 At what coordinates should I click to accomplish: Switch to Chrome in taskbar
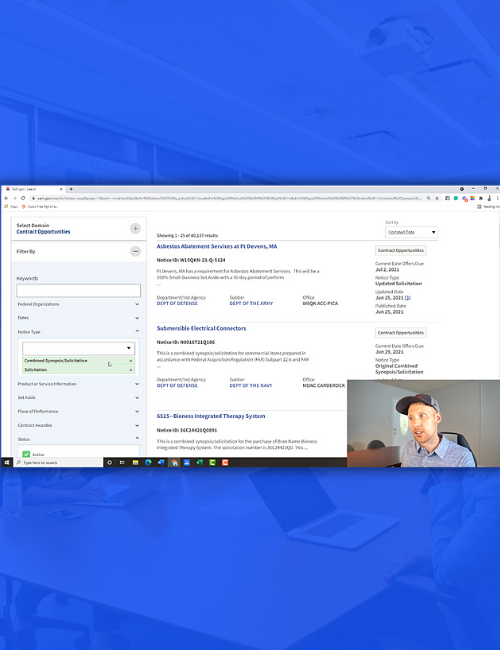[174, 462]
